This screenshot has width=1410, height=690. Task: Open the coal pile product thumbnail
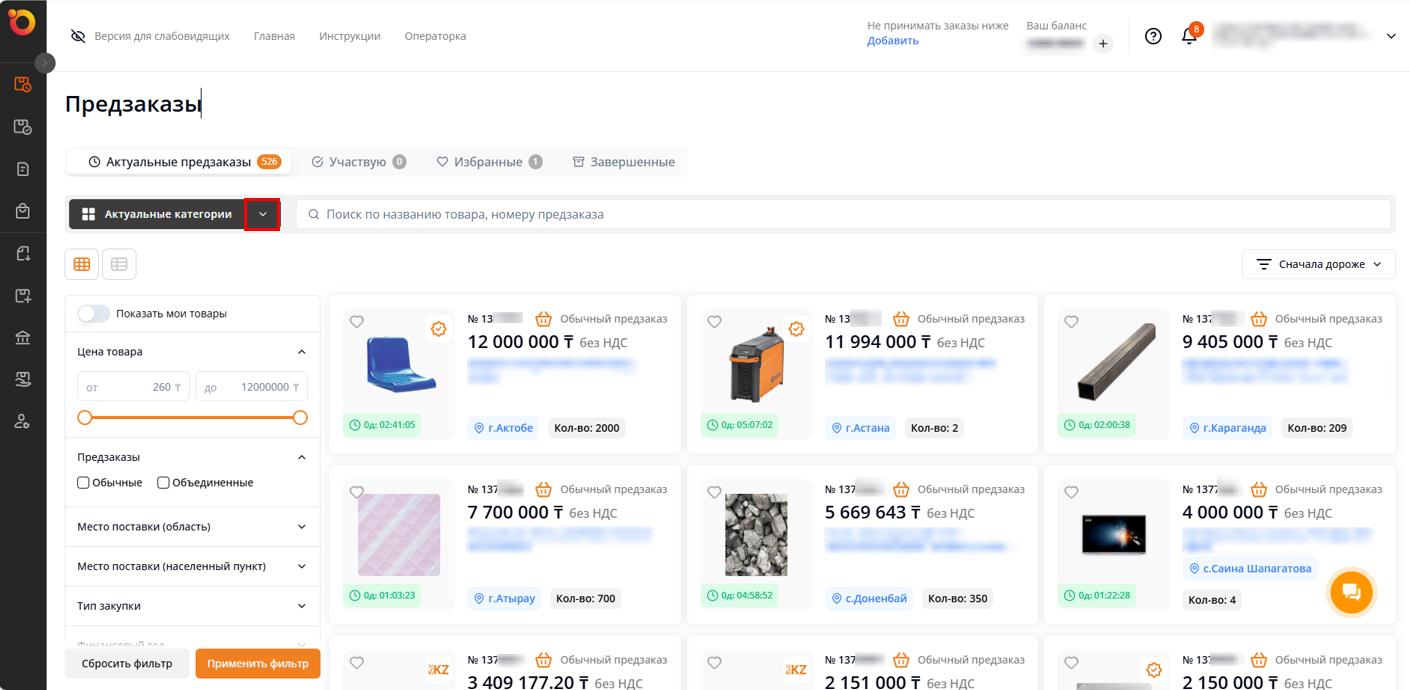[756, 534]
